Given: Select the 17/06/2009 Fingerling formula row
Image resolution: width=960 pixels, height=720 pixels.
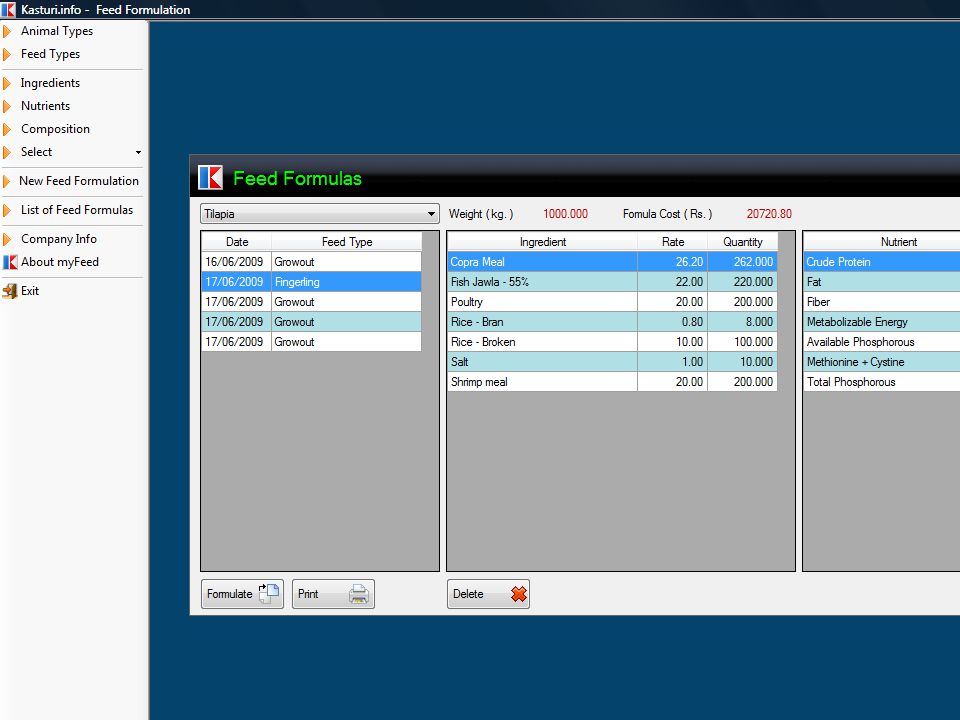Looking at the screenshot, I should tap(312, 282).
